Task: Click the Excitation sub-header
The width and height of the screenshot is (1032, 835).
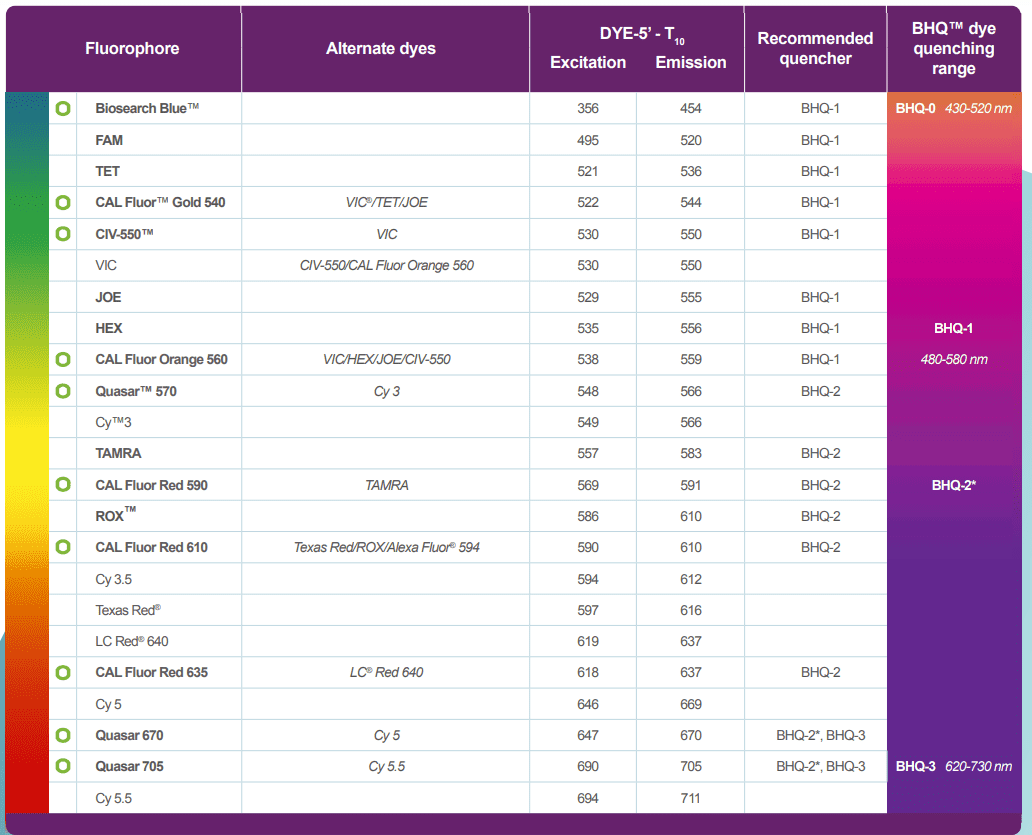Action: point(588,63)
